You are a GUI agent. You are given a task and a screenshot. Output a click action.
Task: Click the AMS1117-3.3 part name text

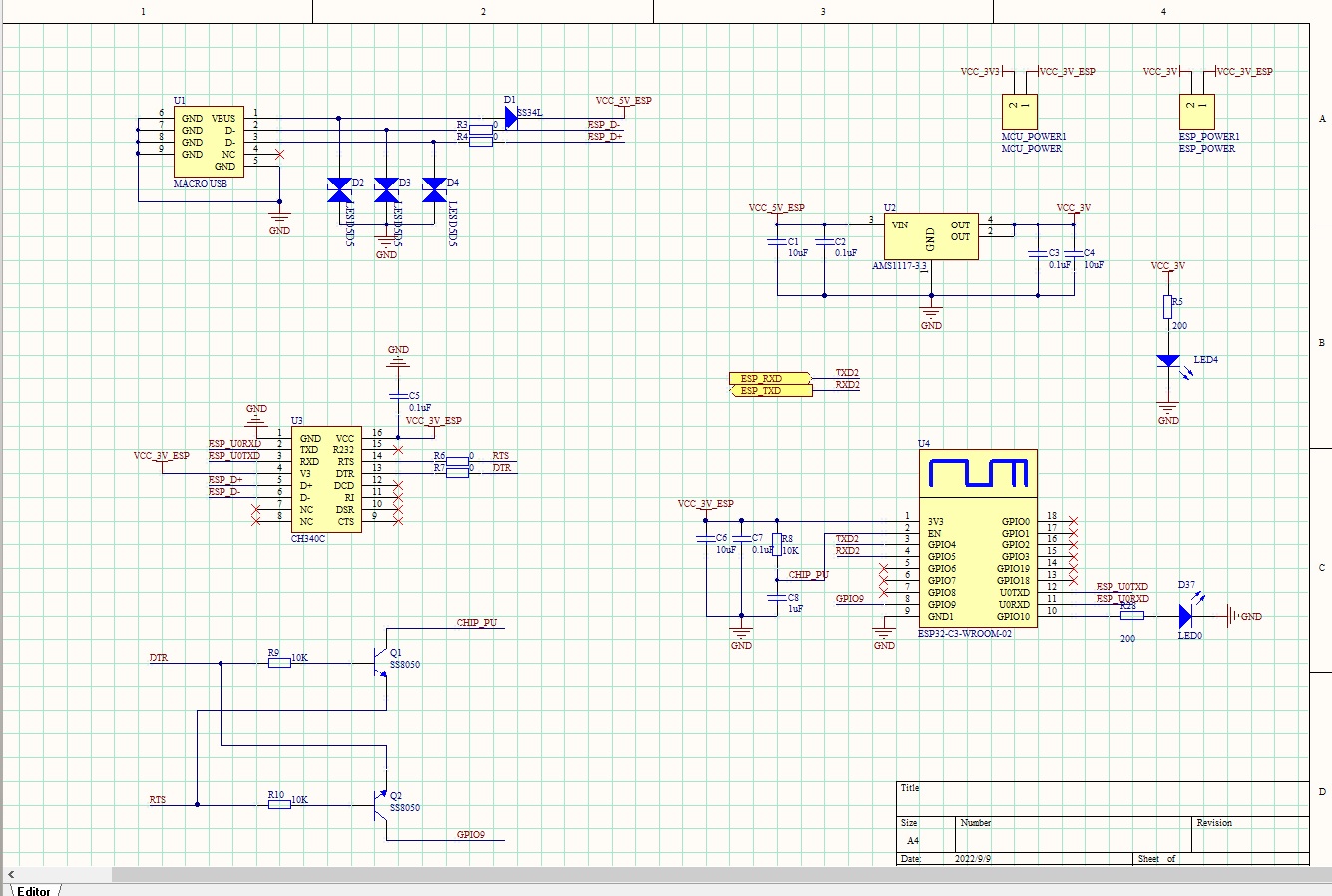click(x=900, y=267)
